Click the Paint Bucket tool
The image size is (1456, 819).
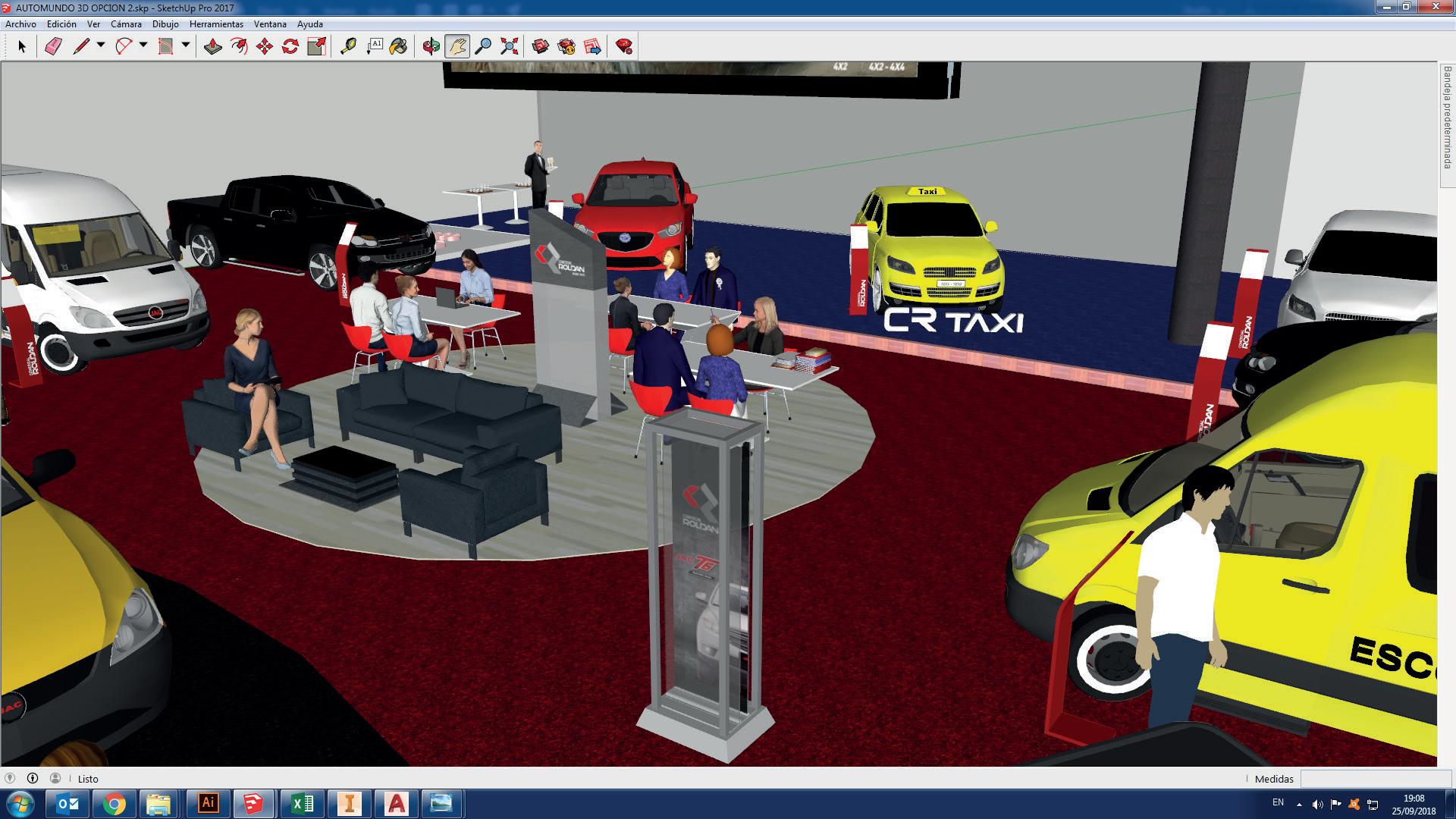coord(398,47)
